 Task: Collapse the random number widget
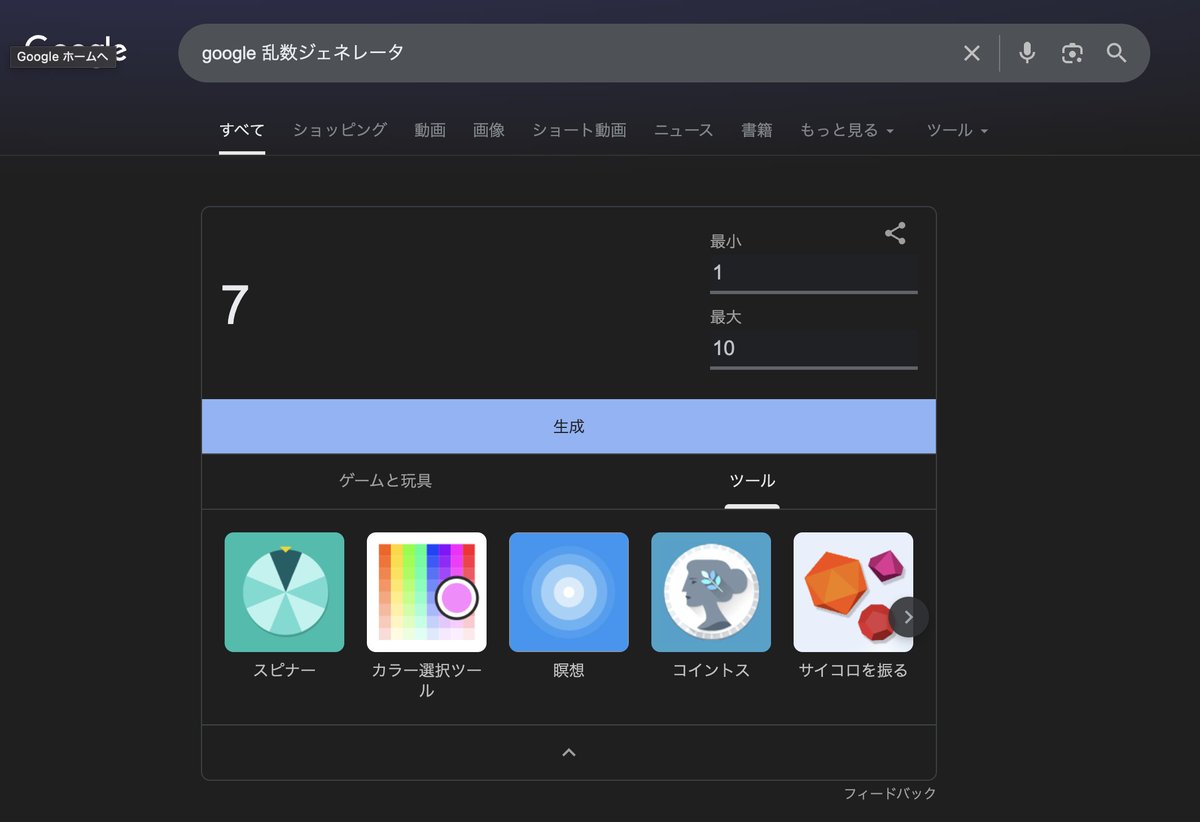[568, 752]
